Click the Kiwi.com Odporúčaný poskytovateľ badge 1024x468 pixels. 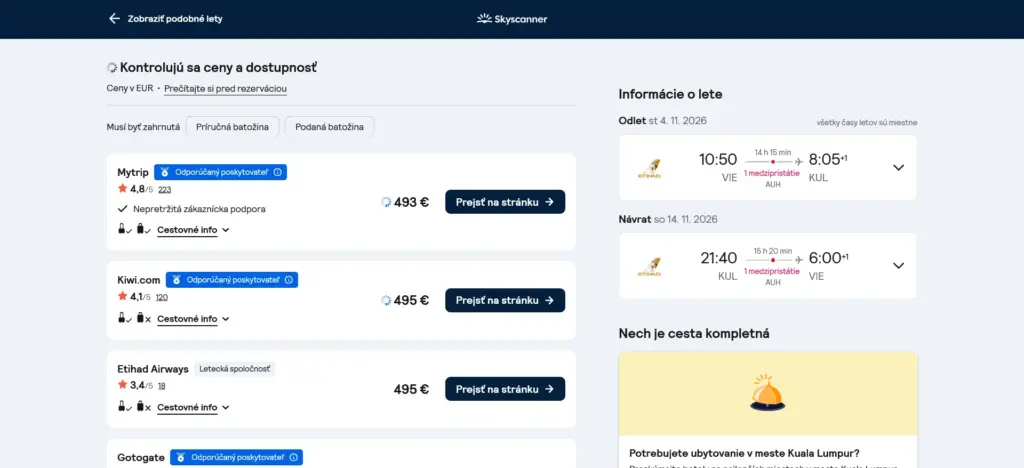(232, 280)
